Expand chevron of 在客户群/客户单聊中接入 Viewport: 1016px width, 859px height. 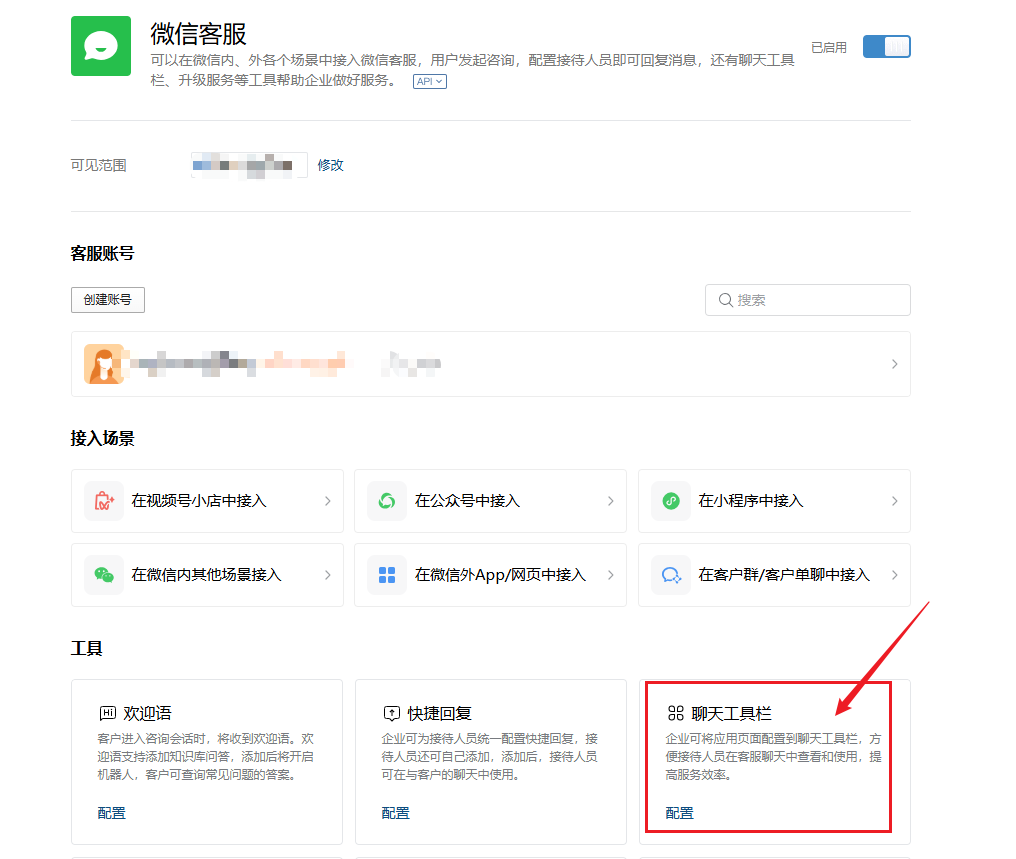tap(894, 575)
